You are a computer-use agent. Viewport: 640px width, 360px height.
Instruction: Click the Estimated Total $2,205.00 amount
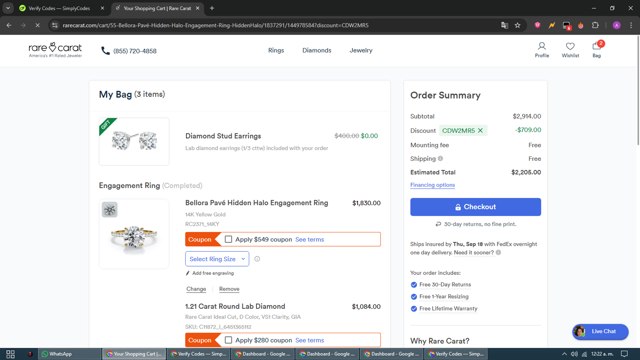[526, 172]
